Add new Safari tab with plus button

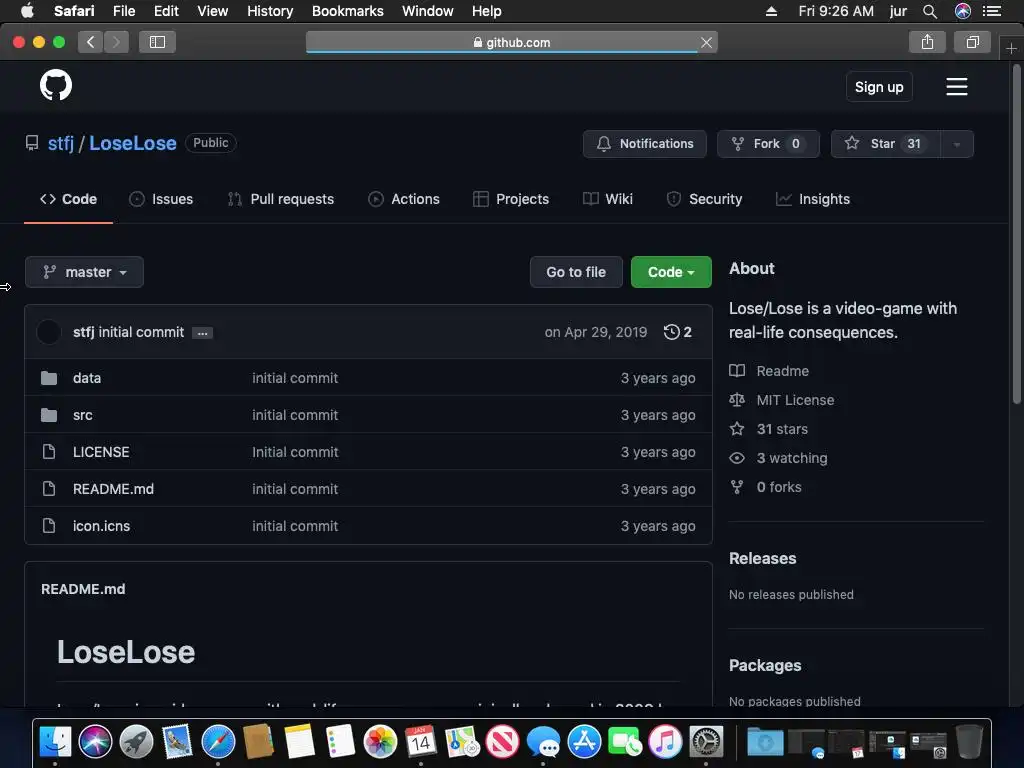click(1011, 48)
